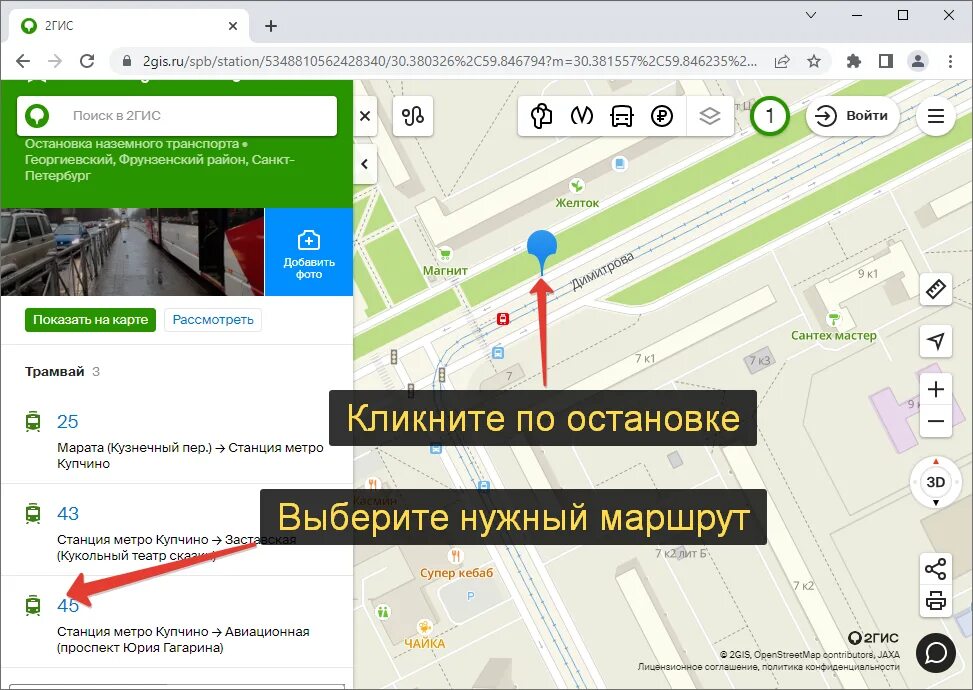Click the address bar URL

tap(449, 61)
